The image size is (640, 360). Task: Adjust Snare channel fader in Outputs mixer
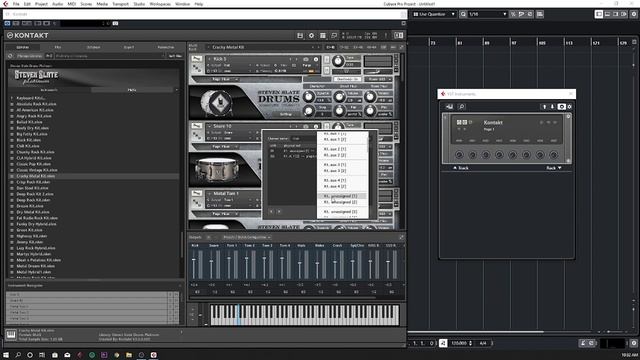pos(211,262)
